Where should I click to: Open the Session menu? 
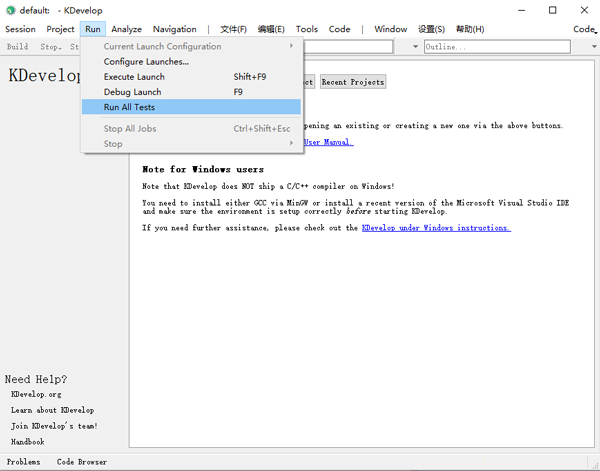(20, 29)
